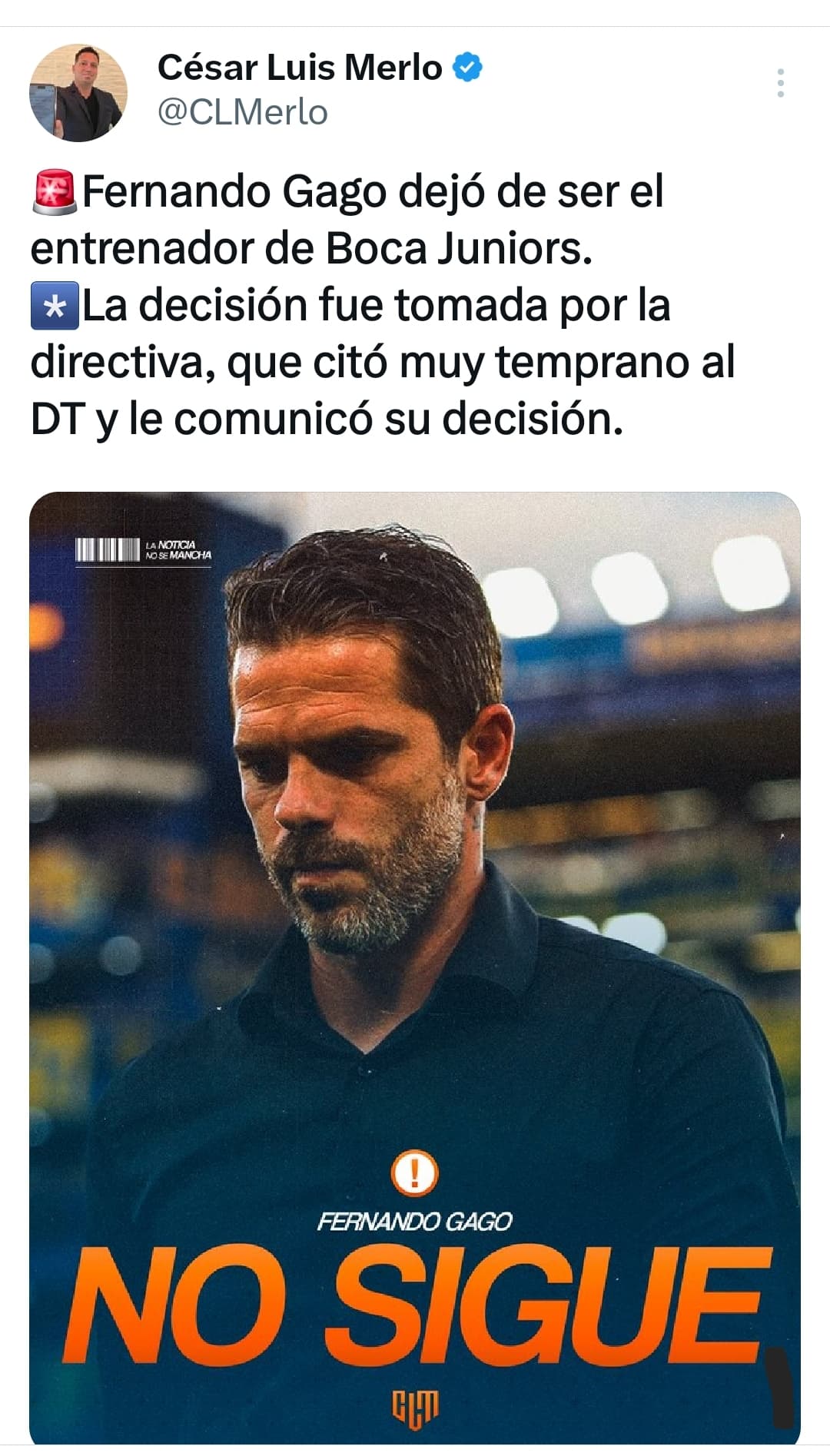Open César Luis Merlo's profile avatar
This screenshot has height=1456, width=830.
pyautogui.click(x=78, y=93)
